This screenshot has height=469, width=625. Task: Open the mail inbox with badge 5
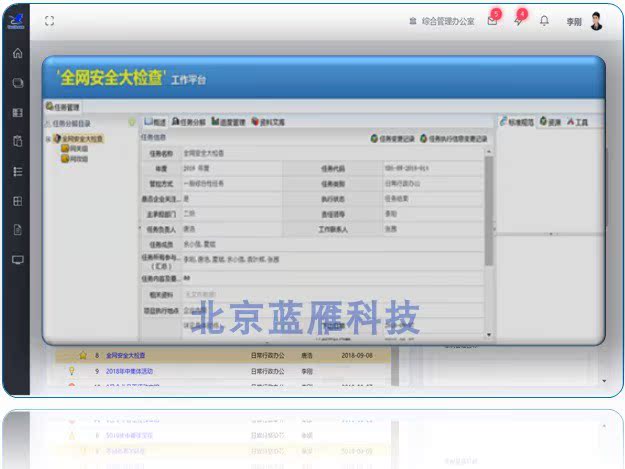tap(493, 21)
